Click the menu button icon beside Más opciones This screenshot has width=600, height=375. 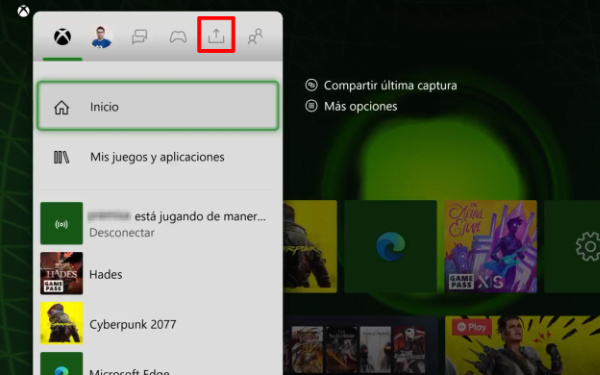point(311,106)
